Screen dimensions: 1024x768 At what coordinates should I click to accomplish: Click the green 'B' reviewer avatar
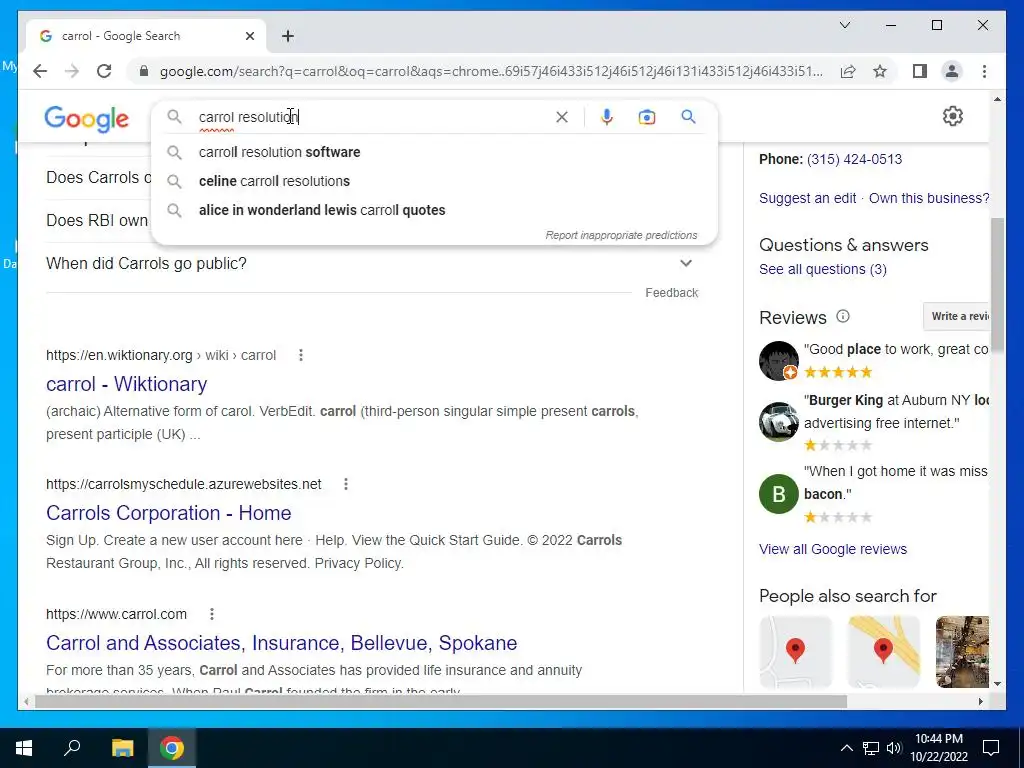[778, 494]
